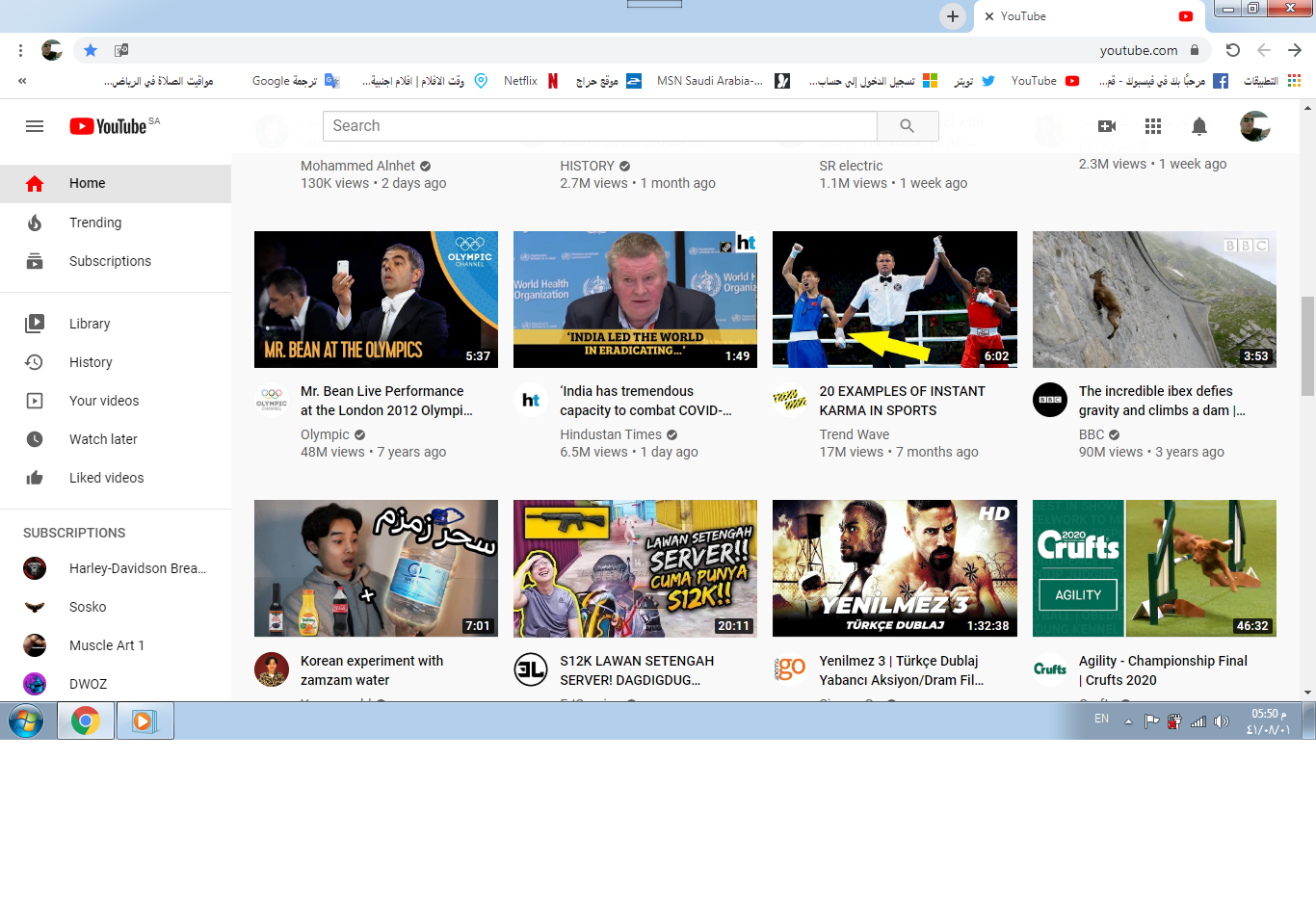Open the Netflix bookmark

[531, 81]
